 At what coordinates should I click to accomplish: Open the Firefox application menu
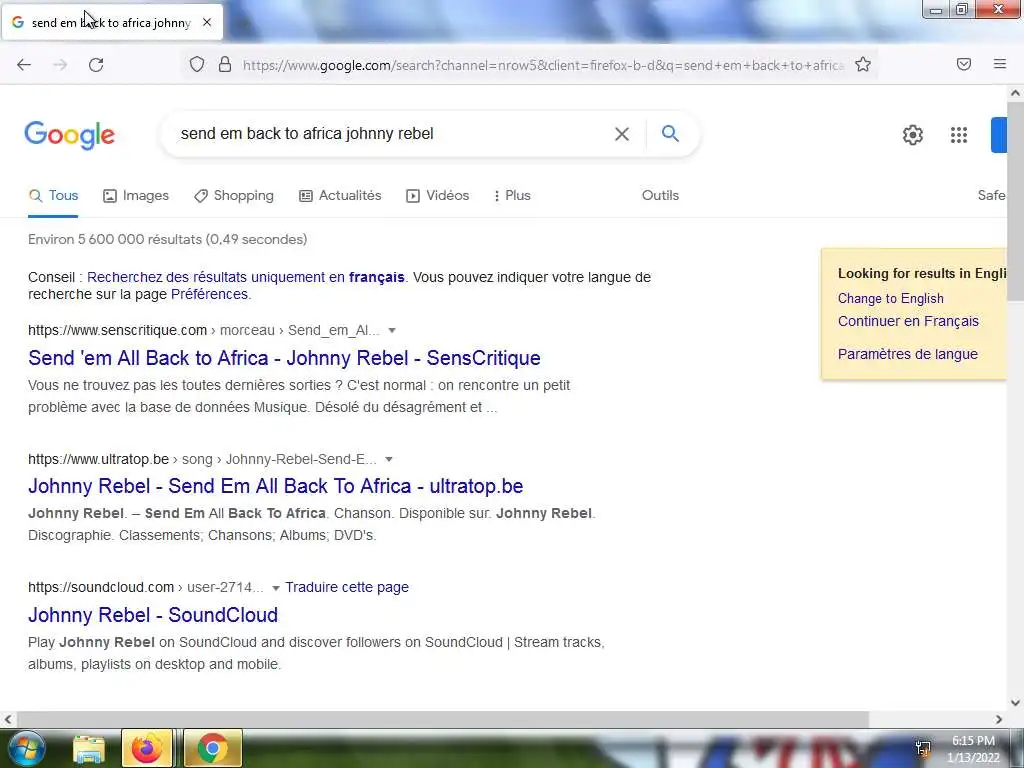tap(999, 64)
